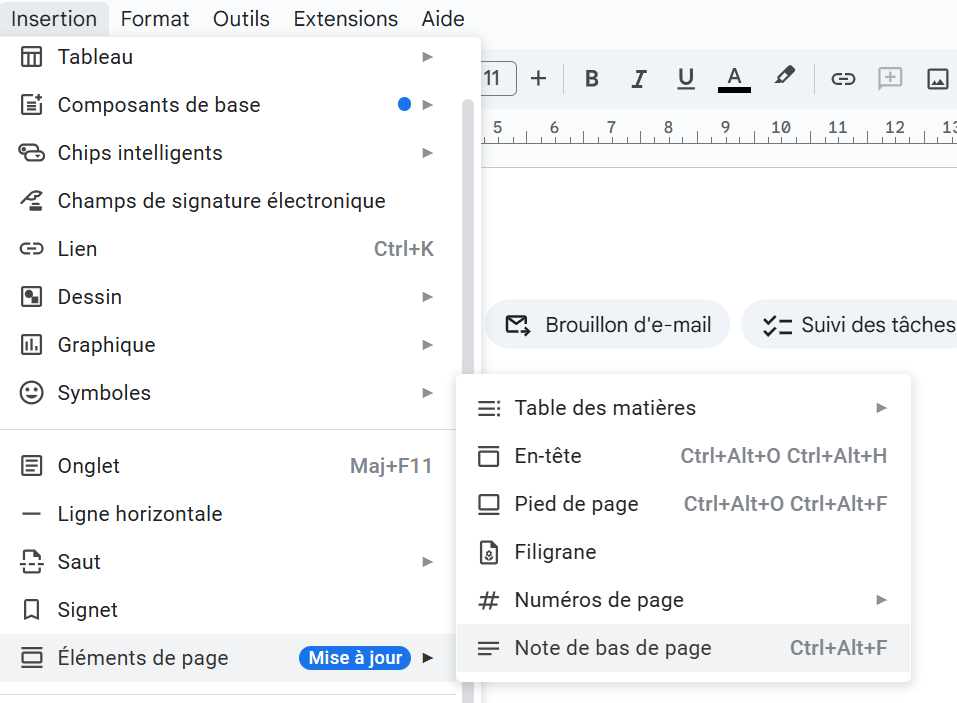The image size is (957, 703).
Task: Click the Suivi des tâches button
Action: pos(855,325)
